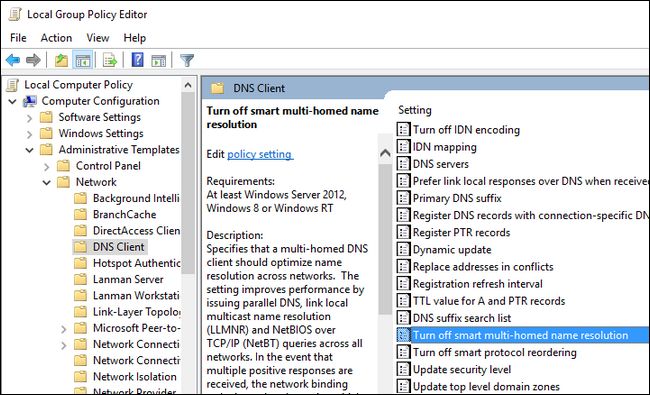Collapse the Computer Configuration node

(12, 101)
